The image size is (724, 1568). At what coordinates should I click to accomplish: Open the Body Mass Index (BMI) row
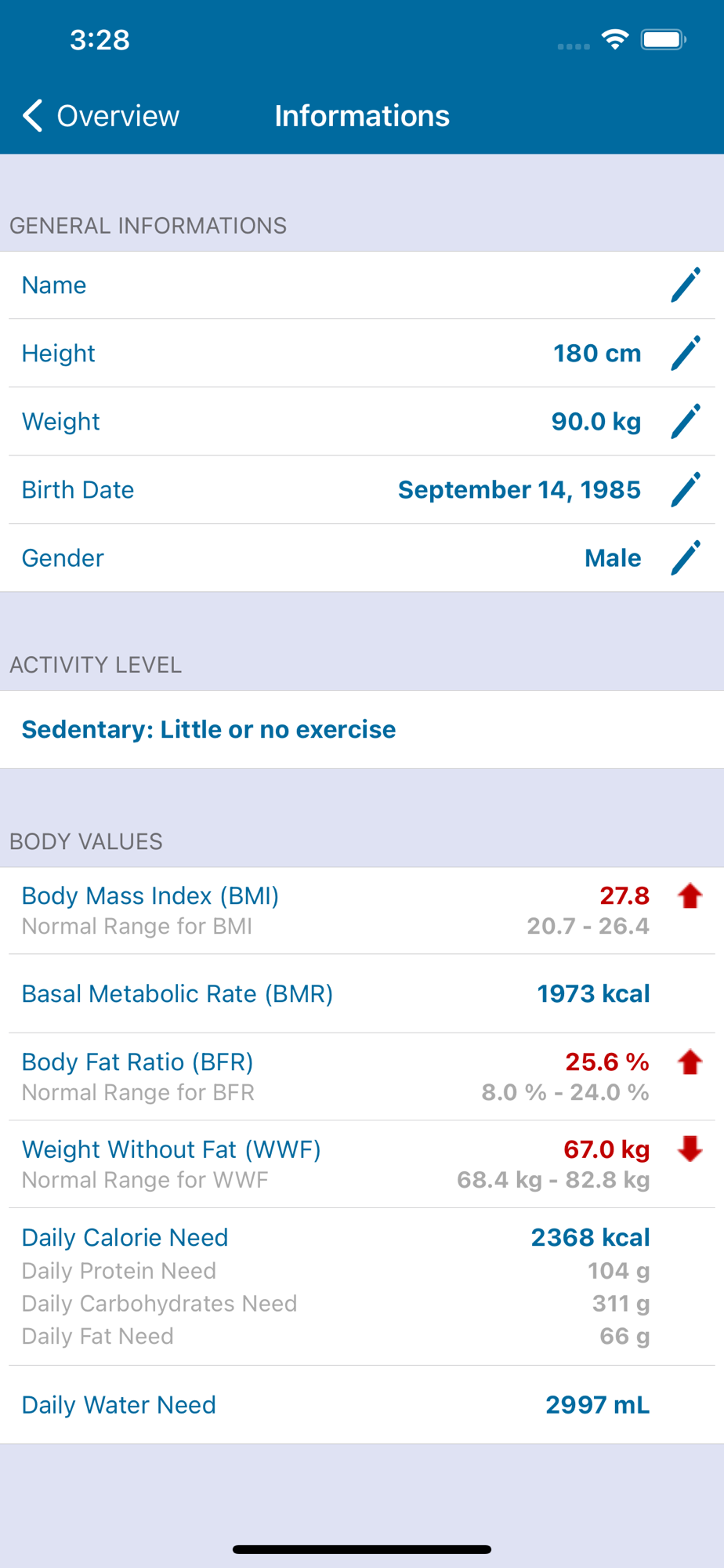[362, 910]
